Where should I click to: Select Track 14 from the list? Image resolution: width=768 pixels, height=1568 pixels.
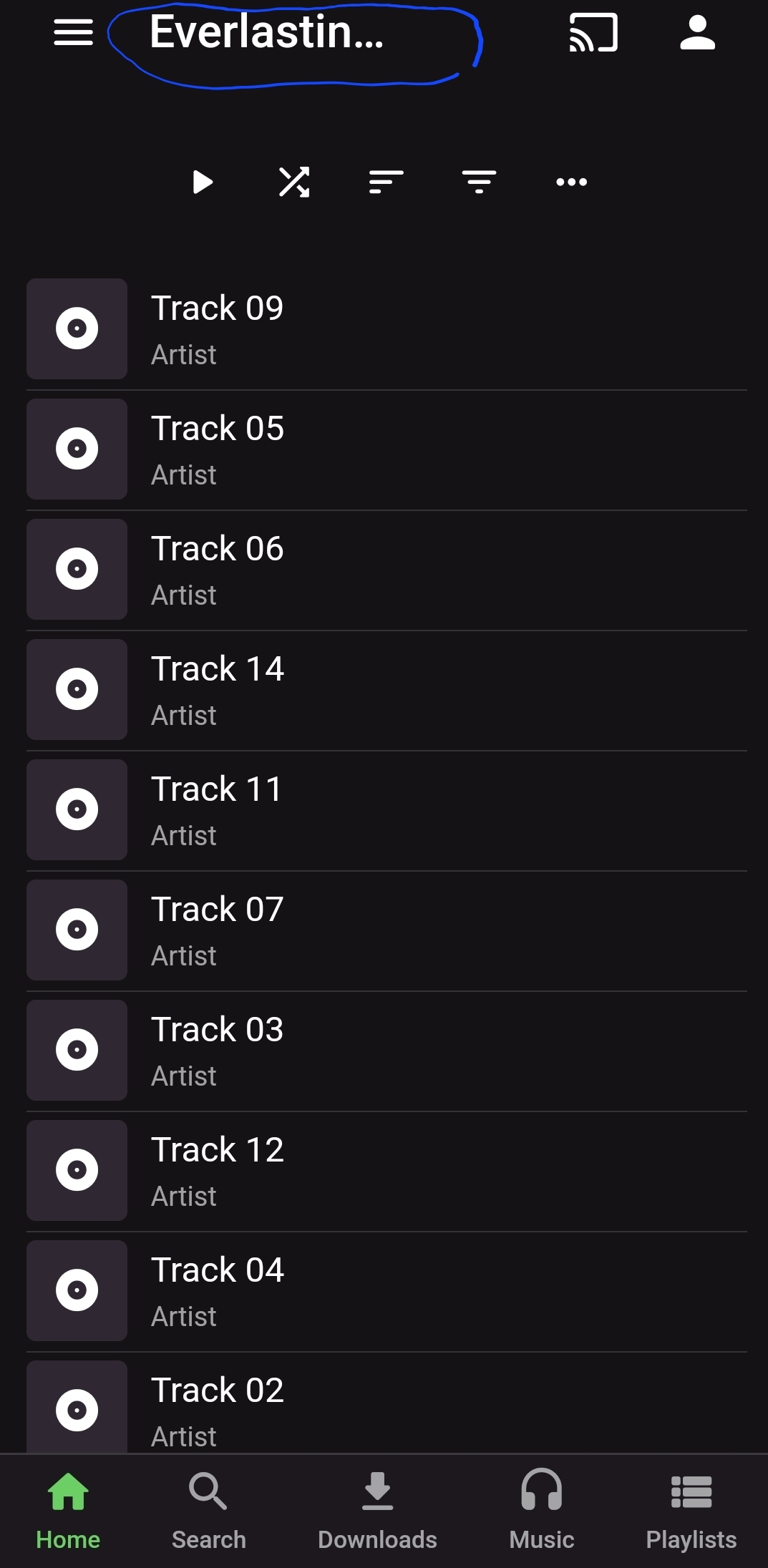click(387, 690)
